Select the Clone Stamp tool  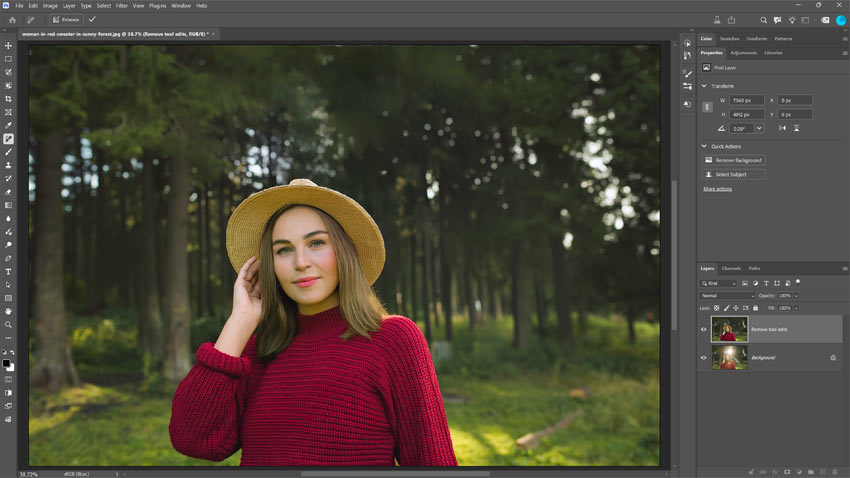[x=8, y=165]
